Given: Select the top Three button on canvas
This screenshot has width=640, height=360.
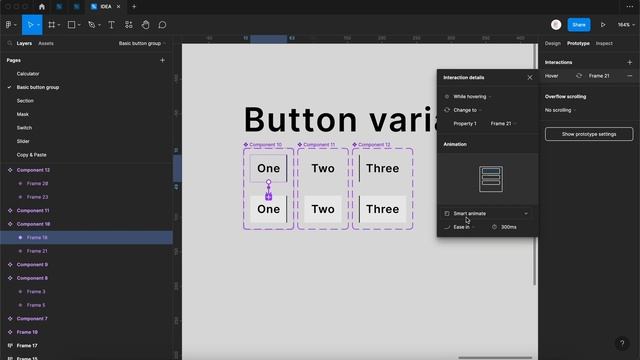Looking at the screenshot, I should (x=382, y=168).
